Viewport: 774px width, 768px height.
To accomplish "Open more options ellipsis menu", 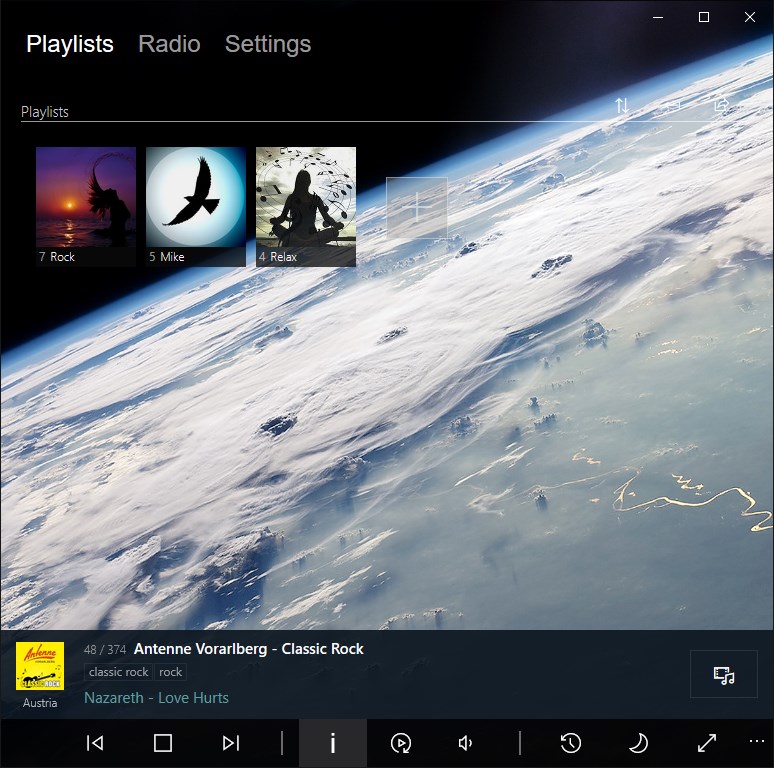I will point(757,741).
